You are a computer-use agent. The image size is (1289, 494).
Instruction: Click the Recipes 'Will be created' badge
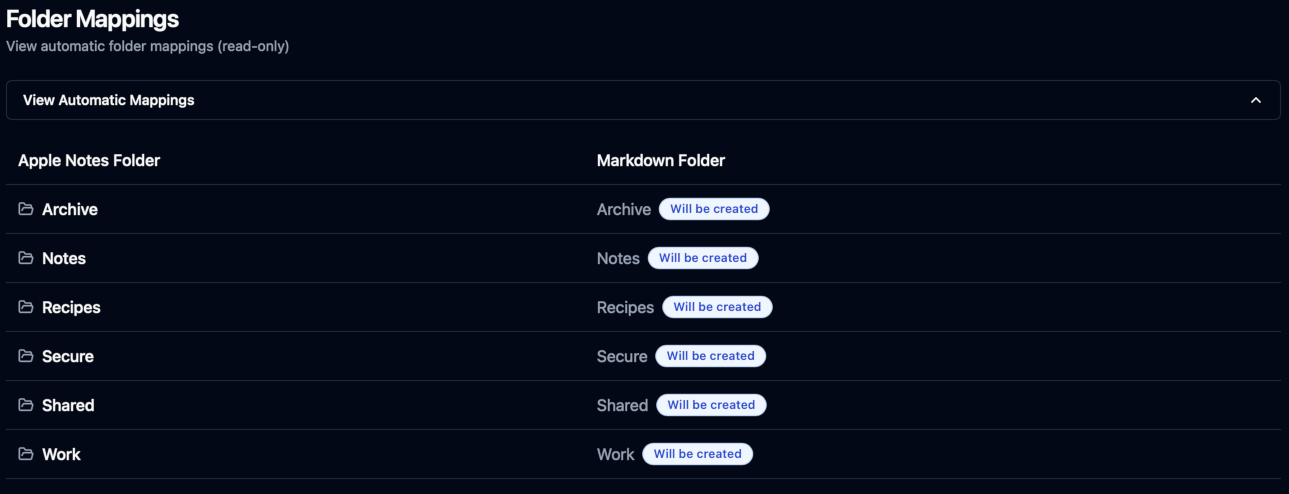point(717,307)
